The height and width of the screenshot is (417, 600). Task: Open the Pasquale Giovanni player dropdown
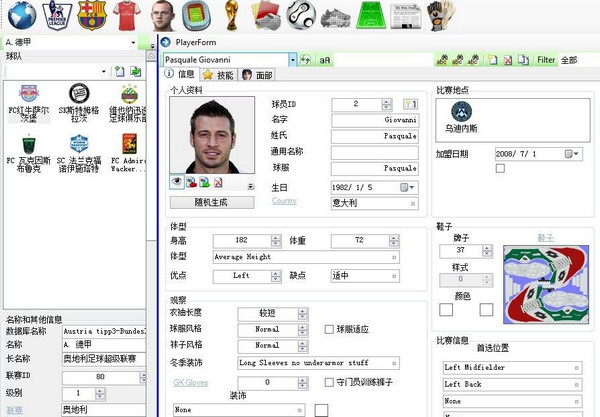pyautogui.click(x=293, y=60)
